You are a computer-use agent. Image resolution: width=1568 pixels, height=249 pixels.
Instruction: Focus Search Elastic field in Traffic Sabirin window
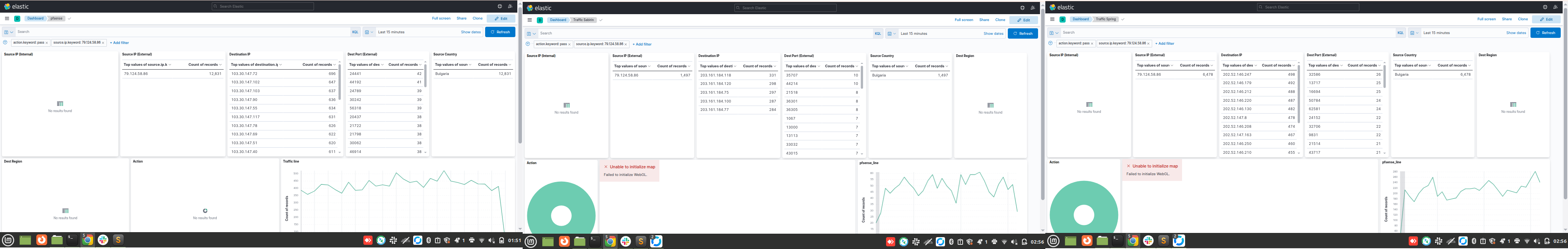[786, 8]
